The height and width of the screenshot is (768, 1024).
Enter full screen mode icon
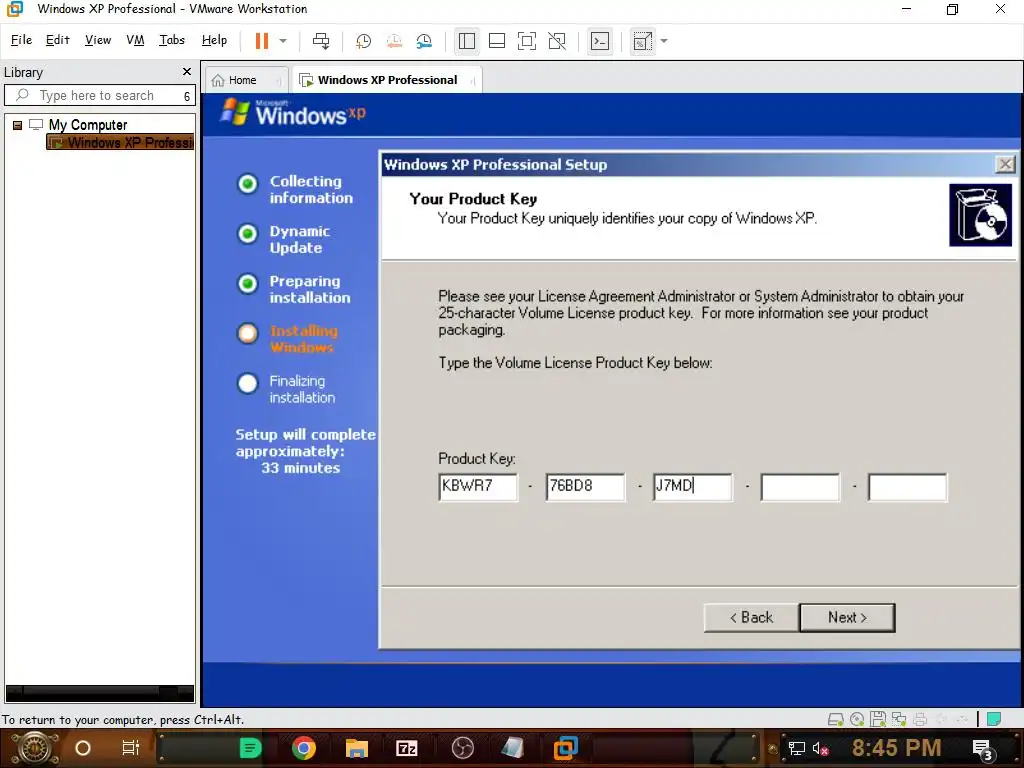click(x=526, y=41)
